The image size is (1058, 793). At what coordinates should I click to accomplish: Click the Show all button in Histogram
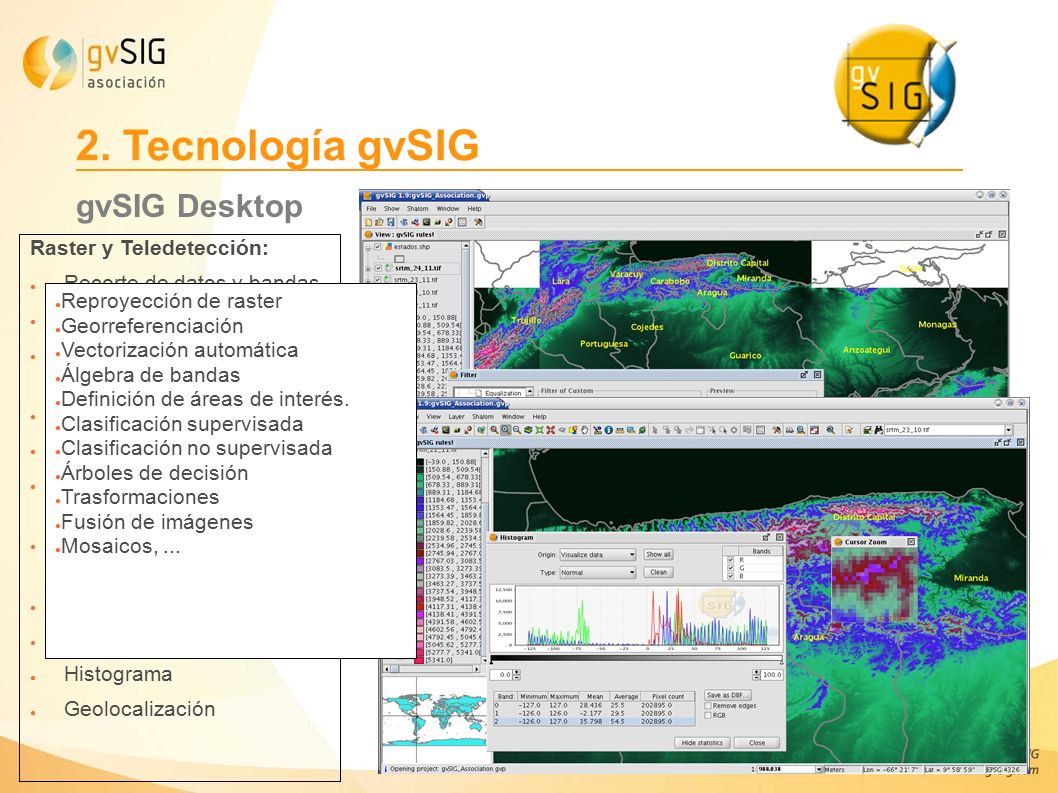click(659, 555)
